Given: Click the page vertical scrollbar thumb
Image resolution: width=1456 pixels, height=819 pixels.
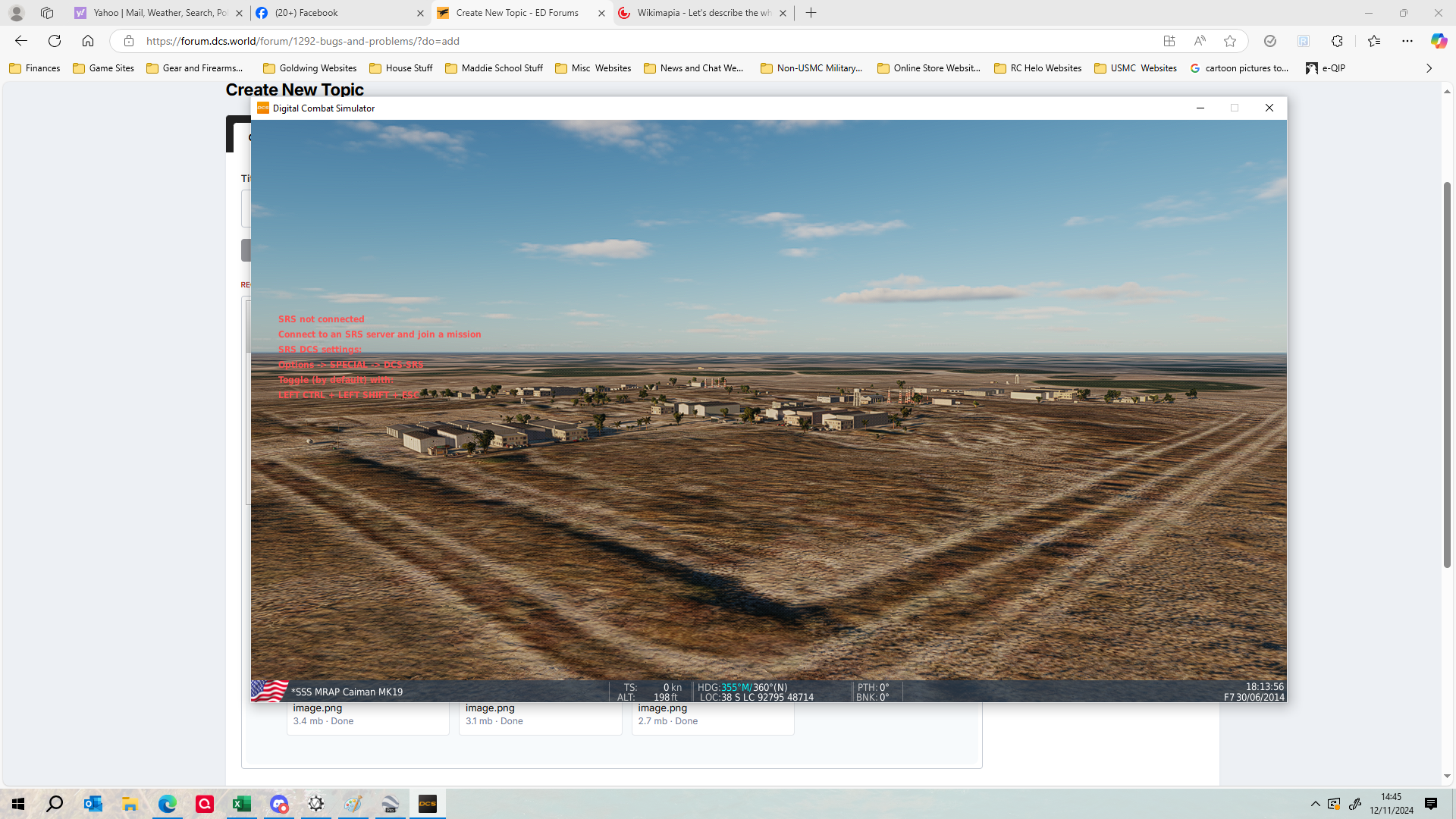Looking at the screenshot, I should pos(1447,375).
